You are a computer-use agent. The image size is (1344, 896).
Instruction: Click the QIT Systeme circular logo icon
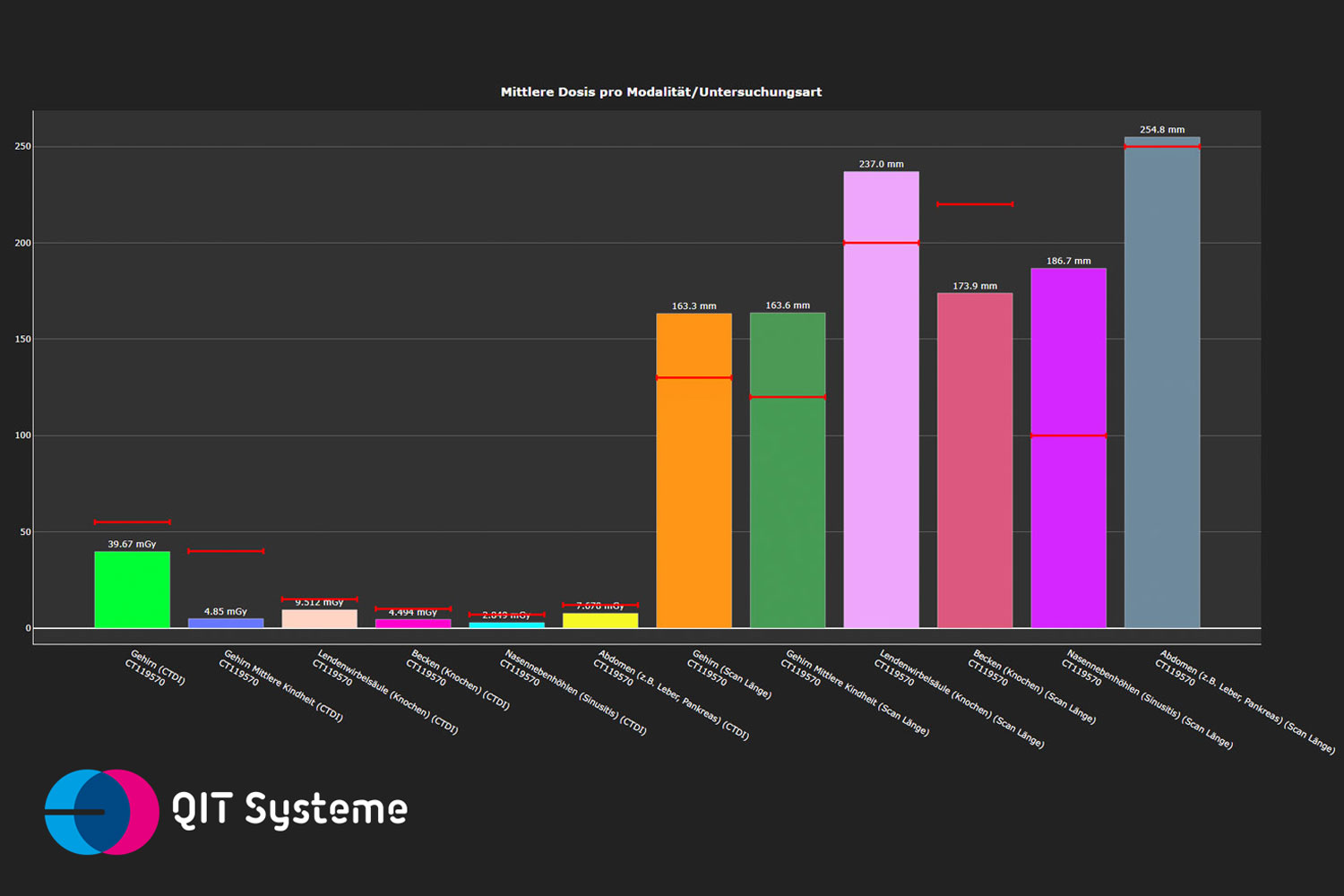point(101,812)
